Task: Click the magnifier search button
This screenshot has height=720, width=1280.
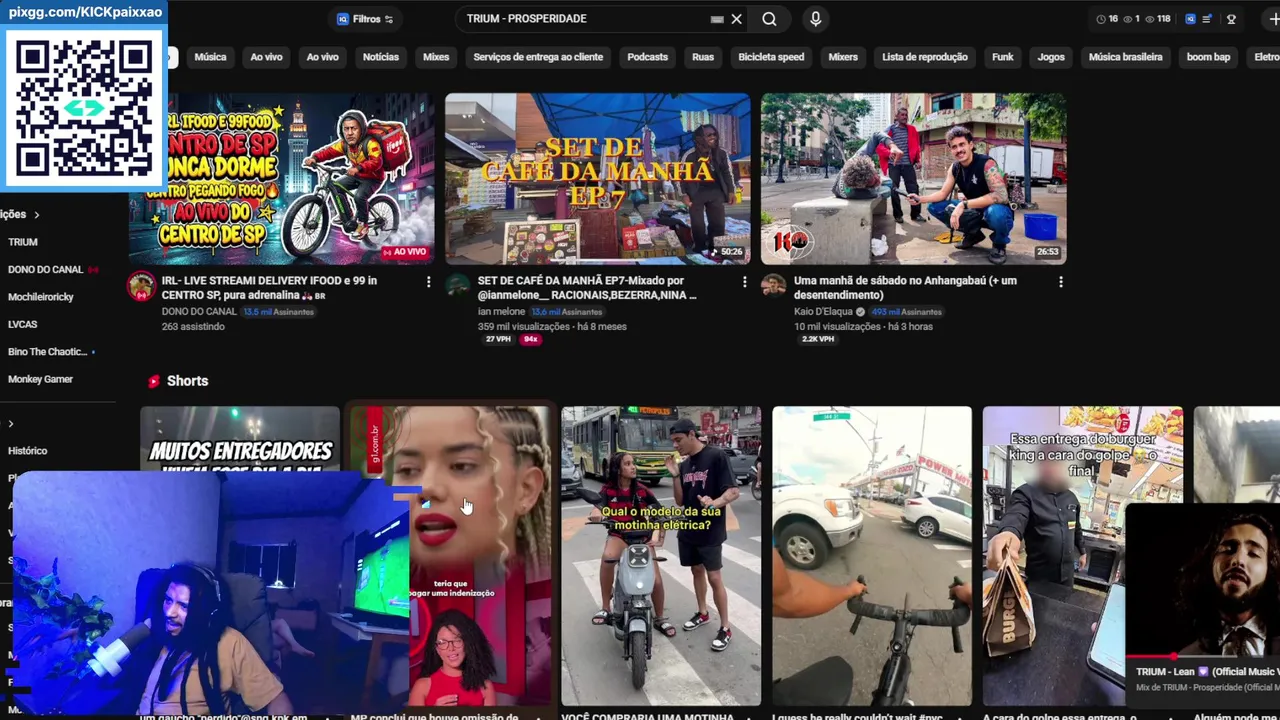Action: 769,19
